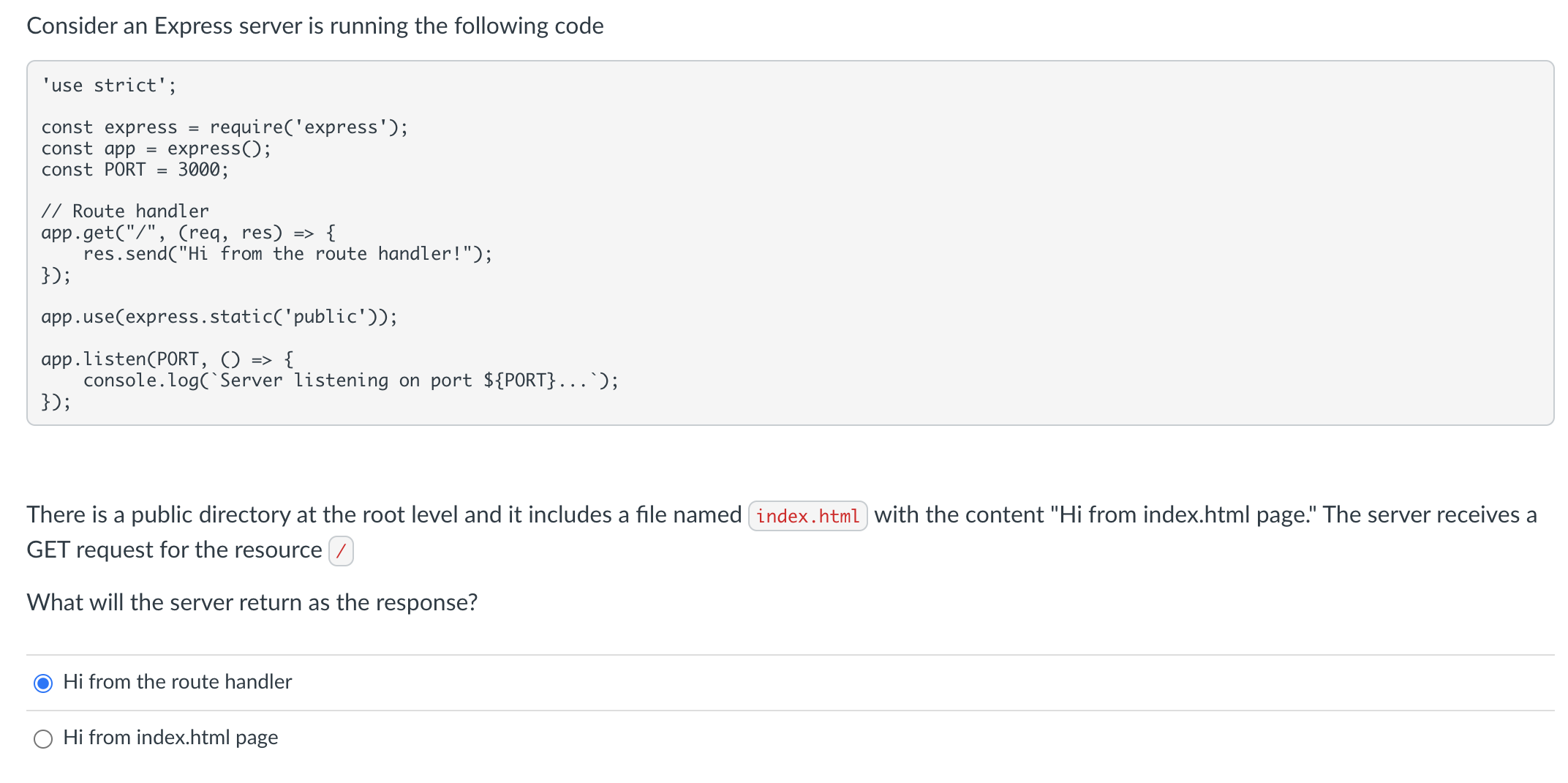Select the 'Hi from the route handler' radio button
The height and width of the screenshot is (783, 1568).
44,683
